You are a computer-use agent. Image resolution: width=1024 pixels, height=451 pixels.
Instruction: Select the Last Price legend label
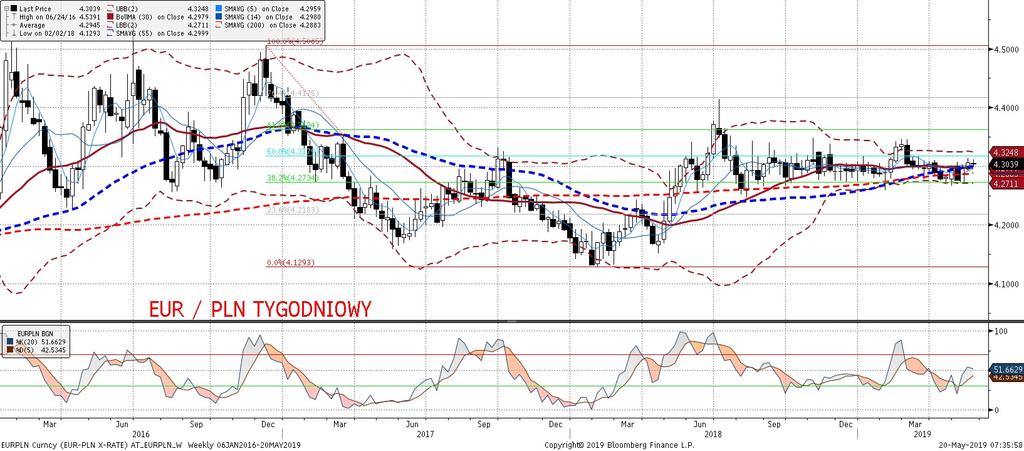35,9
